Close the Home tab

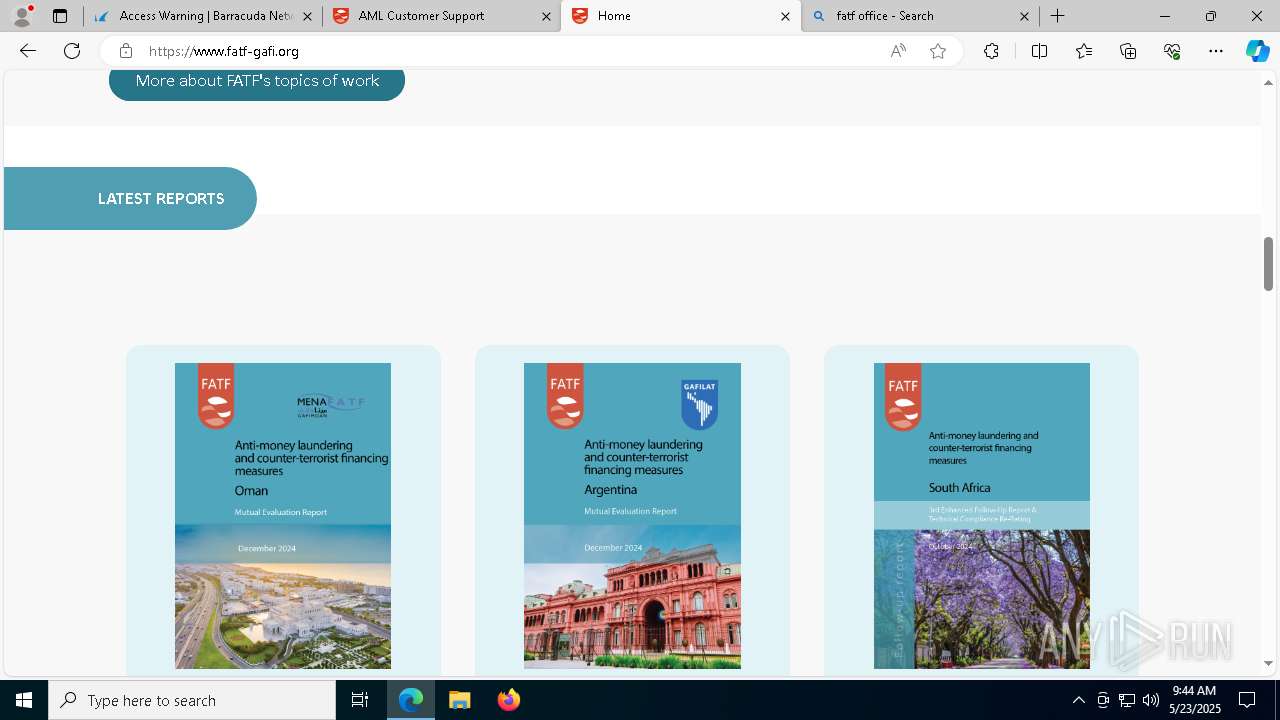(785, 16)
